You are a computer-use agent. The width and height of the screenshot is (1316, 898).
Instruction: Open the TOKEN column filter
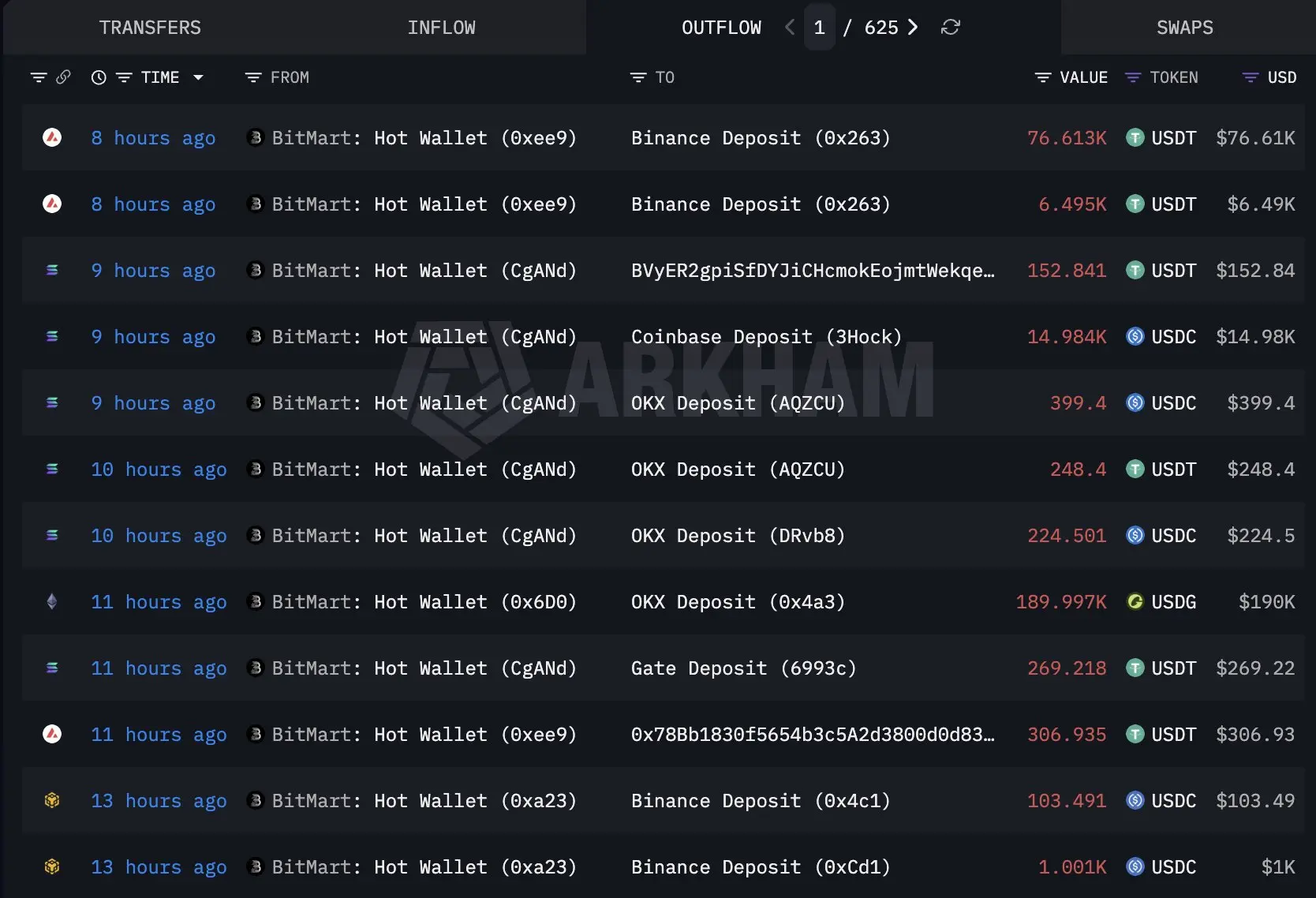(1133, 77)
